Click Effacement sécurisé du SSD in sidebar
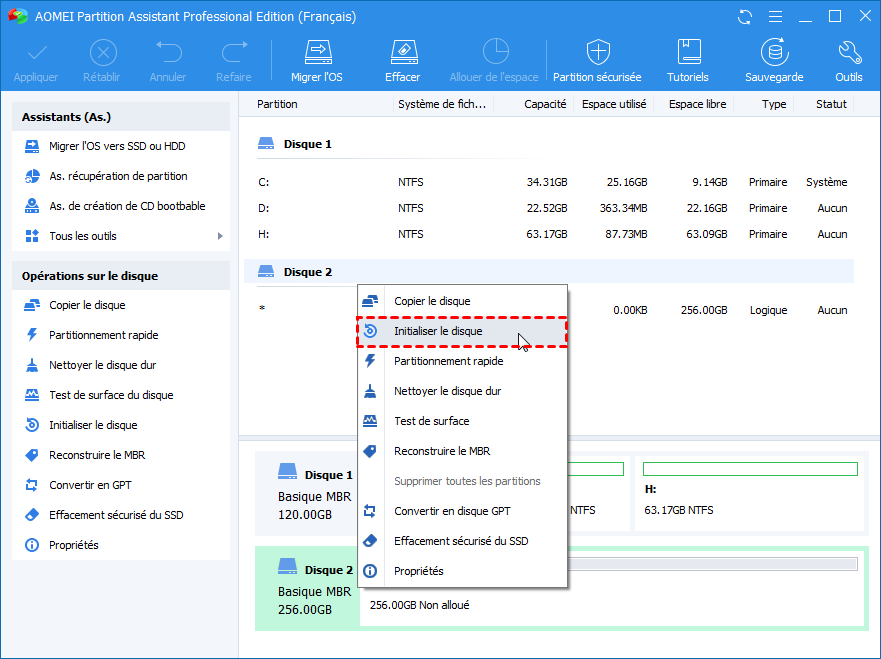The height and width of the screenshot is (659, 881). [x=116, y=515]
